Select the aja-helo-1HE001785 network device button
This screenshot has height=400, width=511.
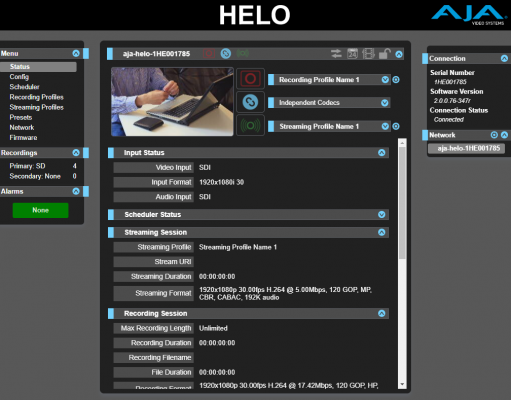[x=466, y=148]
